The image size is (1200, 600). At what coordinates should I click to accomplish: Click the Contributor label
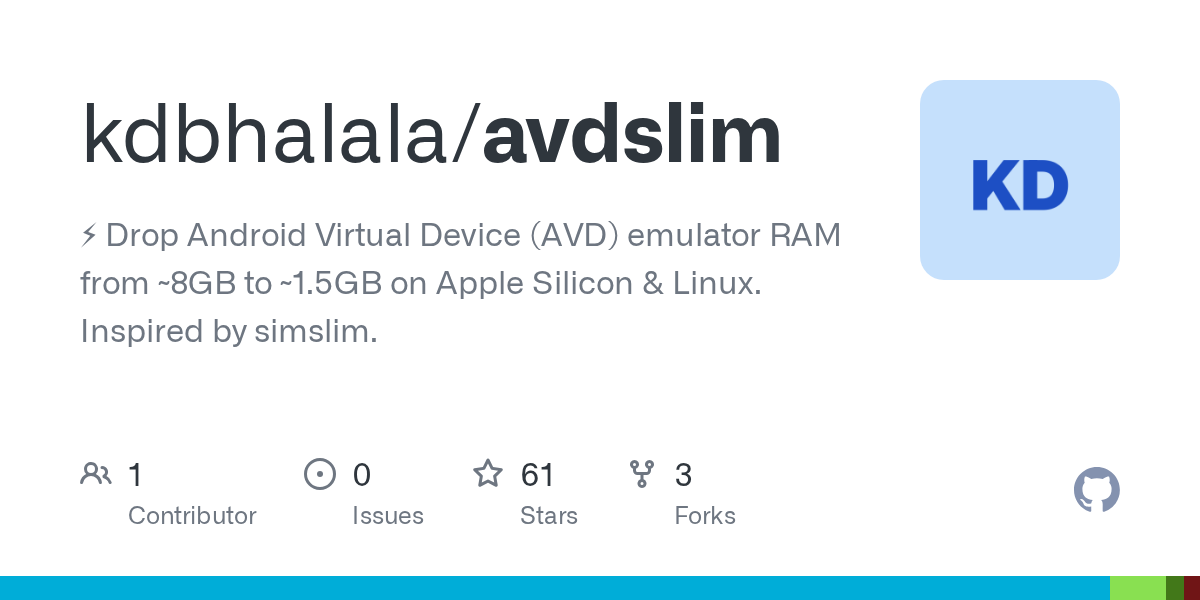(x=192, y=516)
